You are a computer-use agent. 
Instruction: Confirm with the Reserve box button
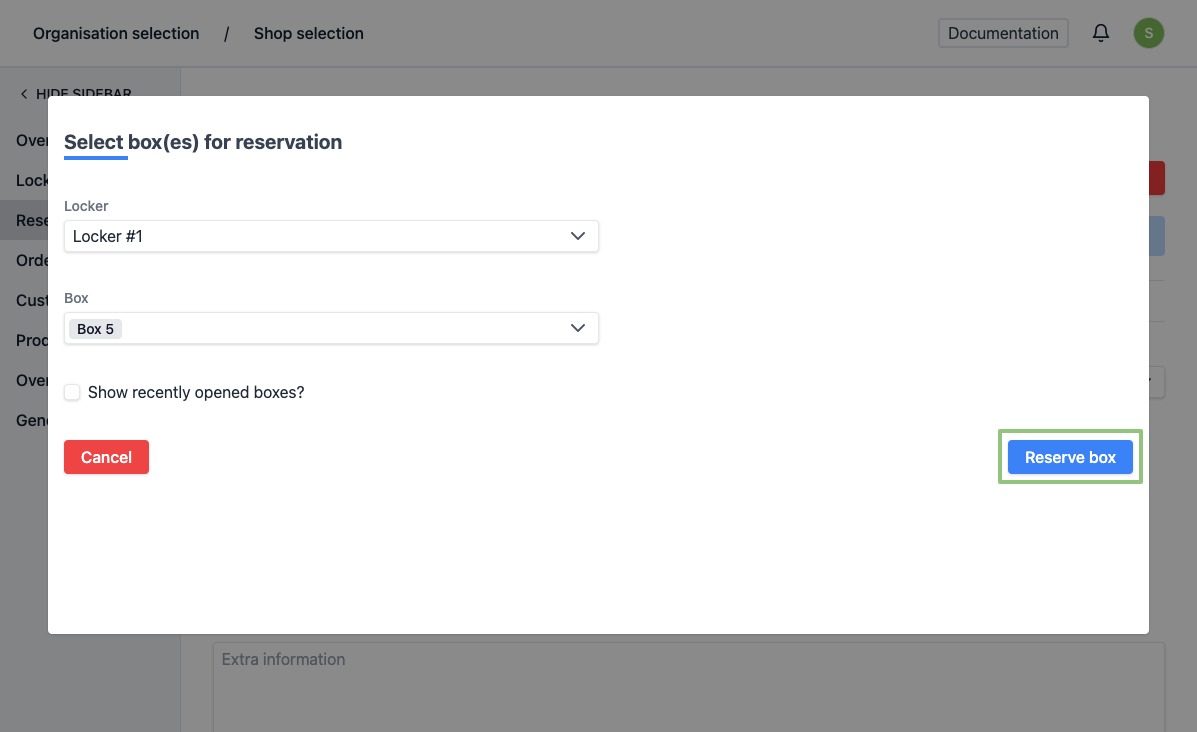[x=1070, y=457]
